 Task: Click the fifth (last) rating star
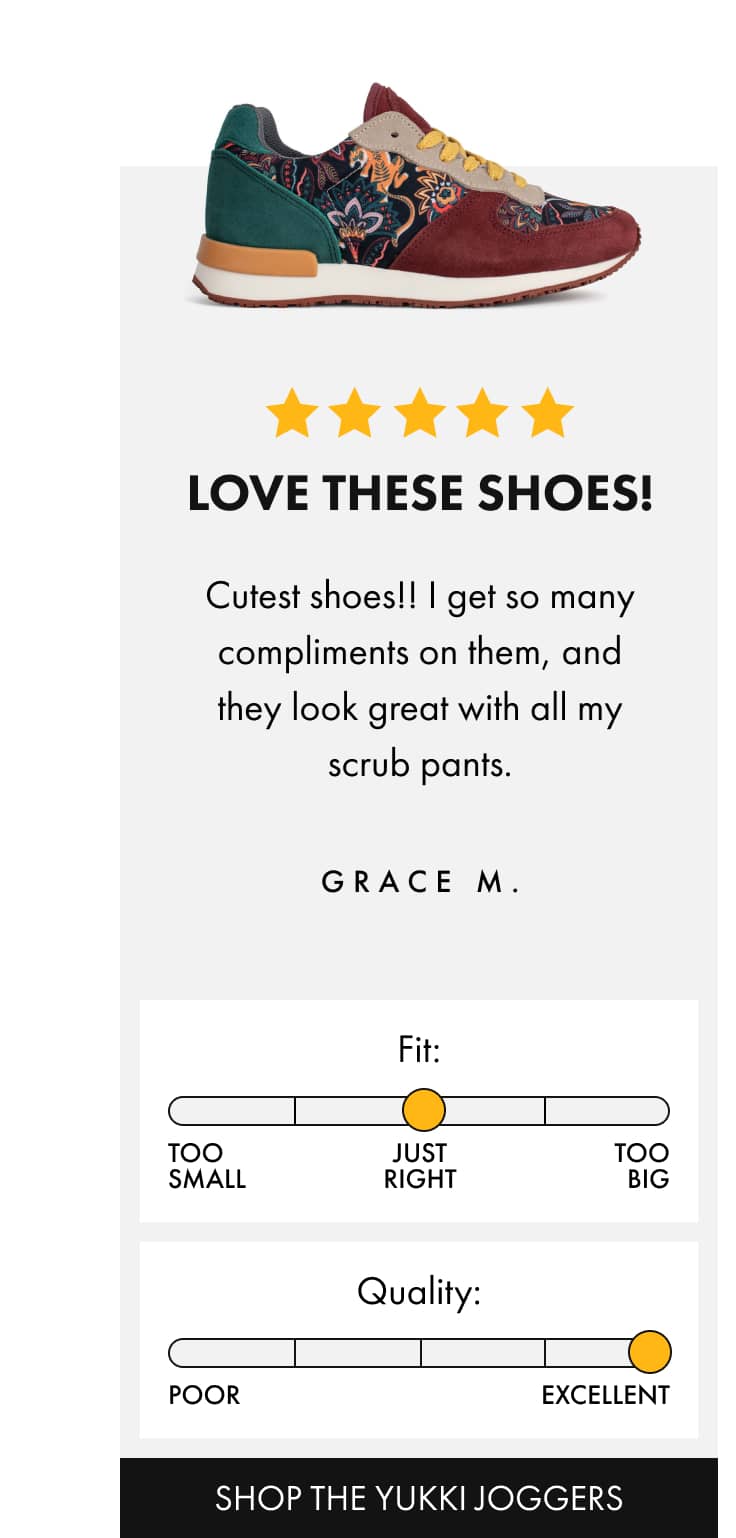click(548, 414)
